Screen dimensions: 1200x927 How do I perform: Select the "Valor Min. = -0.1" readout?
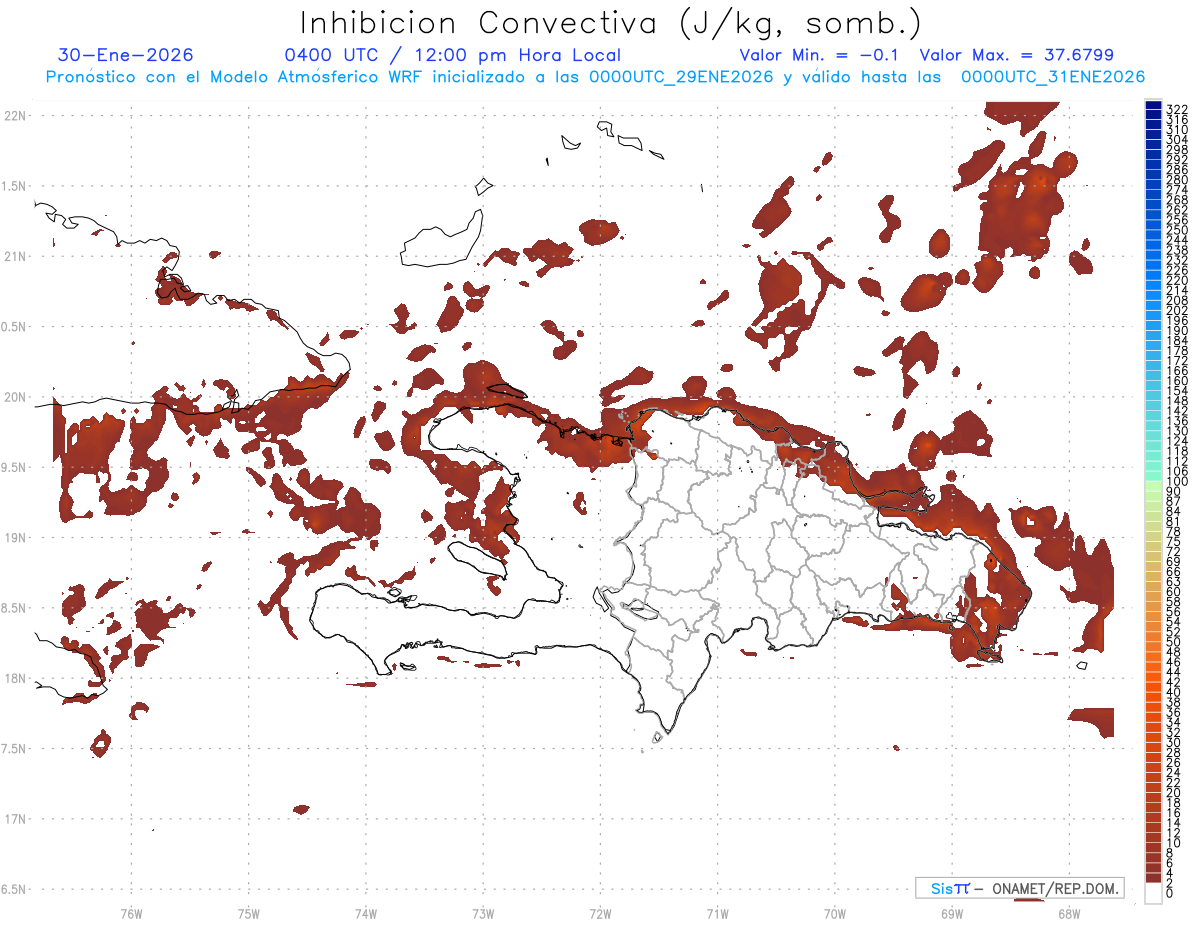tap(819, 55)
